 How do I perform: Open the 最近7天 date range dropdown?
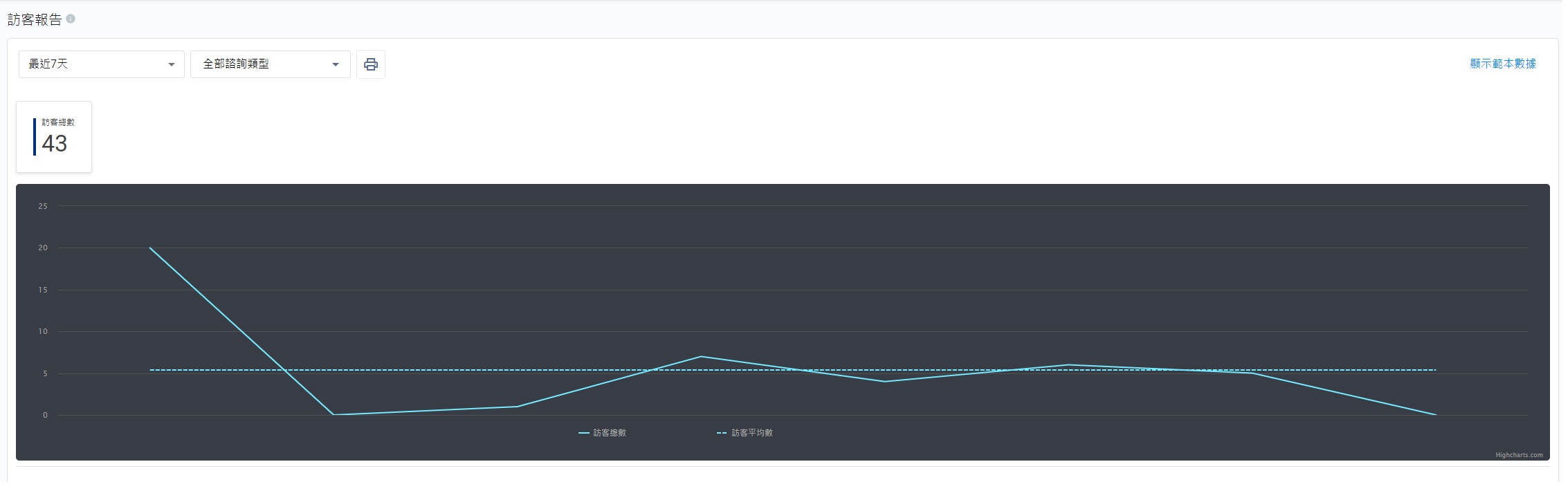[x=101, y=64]
